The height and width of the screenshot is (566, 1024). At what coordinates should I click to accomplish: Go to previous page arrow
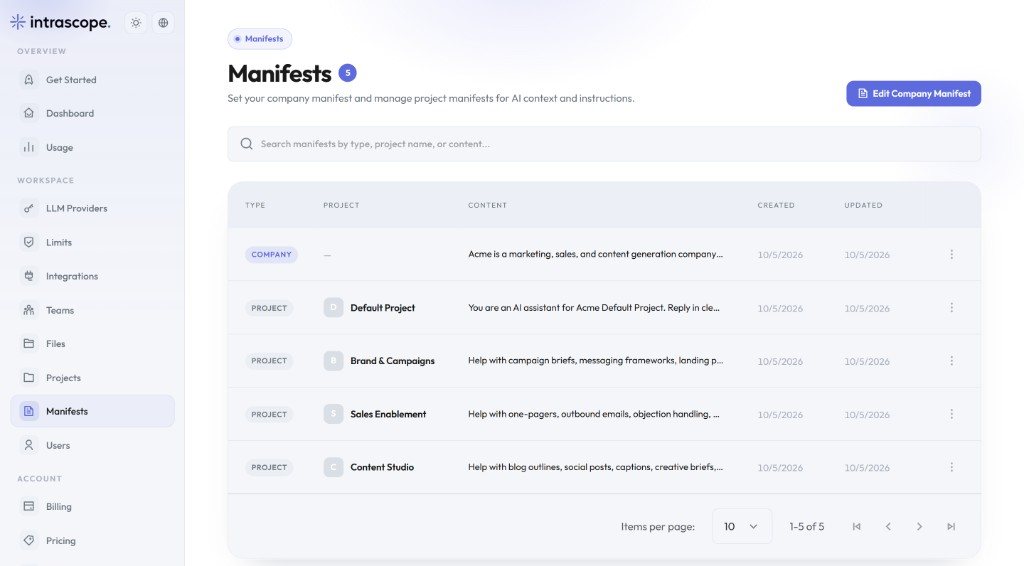[888, 526]
